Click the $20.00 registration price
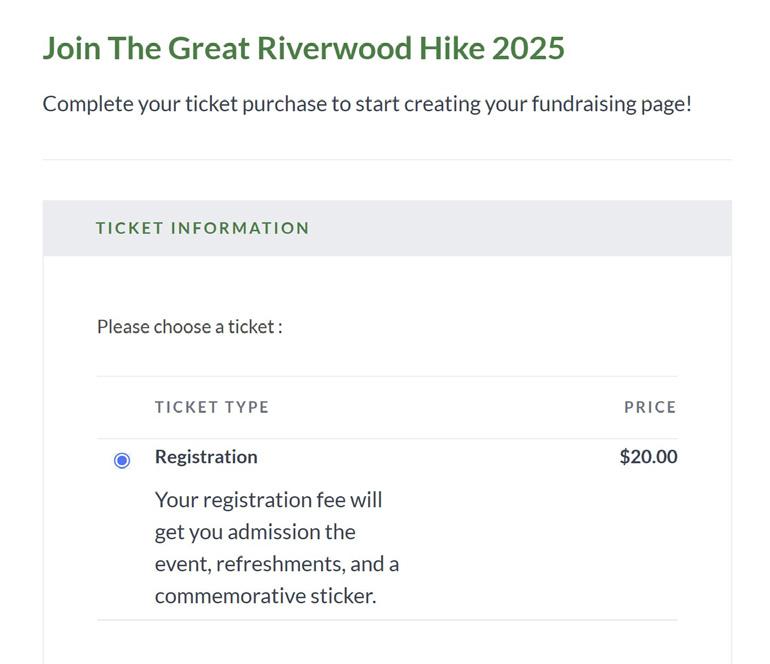The height and width of the screenshot is (664, 770). point(648,457)
